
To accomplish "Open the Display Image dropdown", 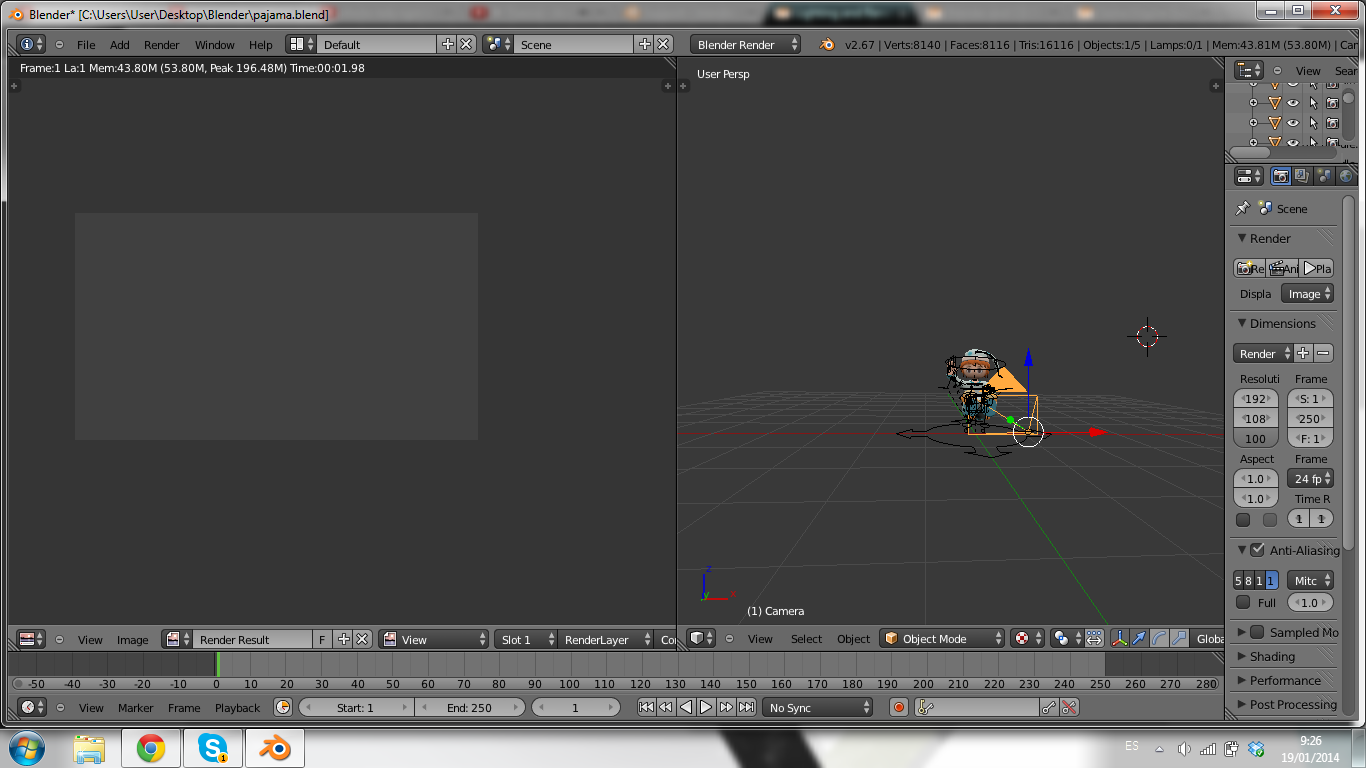I will click(x=1308, y=293).
